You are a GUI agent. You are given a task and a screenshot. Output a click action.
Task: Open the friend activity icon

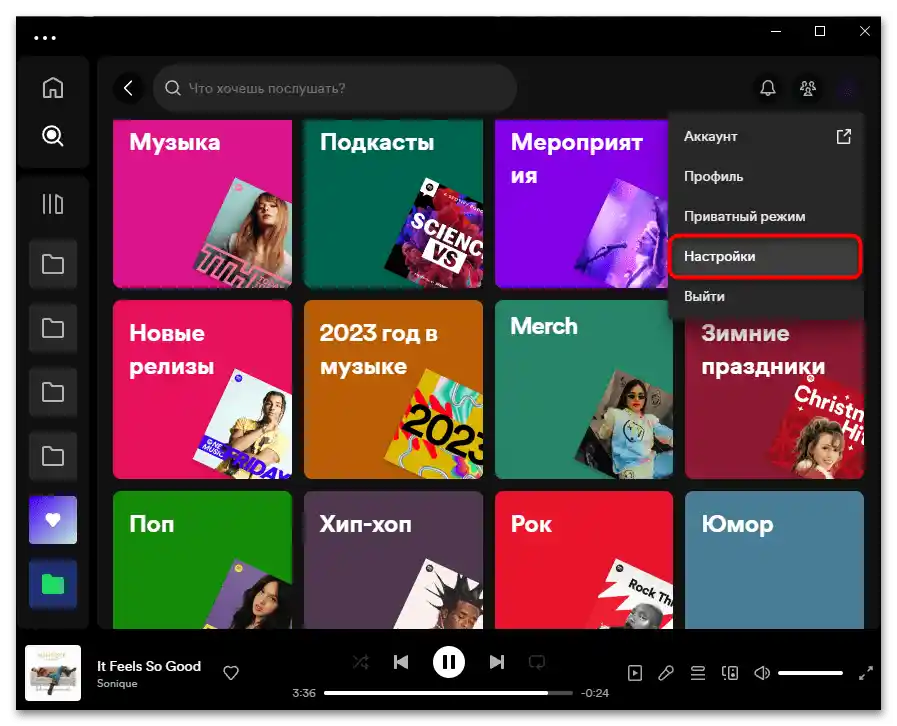(x=807, y=88)
